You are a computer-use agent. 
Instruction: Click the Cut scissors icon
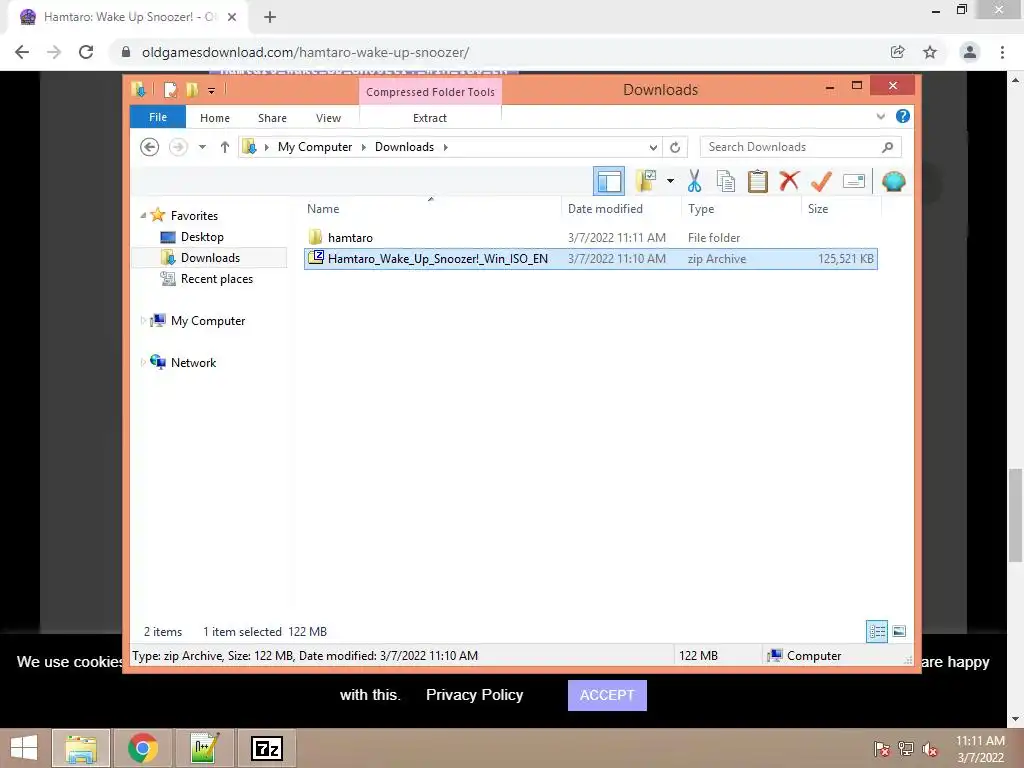[x=694, y=181]
